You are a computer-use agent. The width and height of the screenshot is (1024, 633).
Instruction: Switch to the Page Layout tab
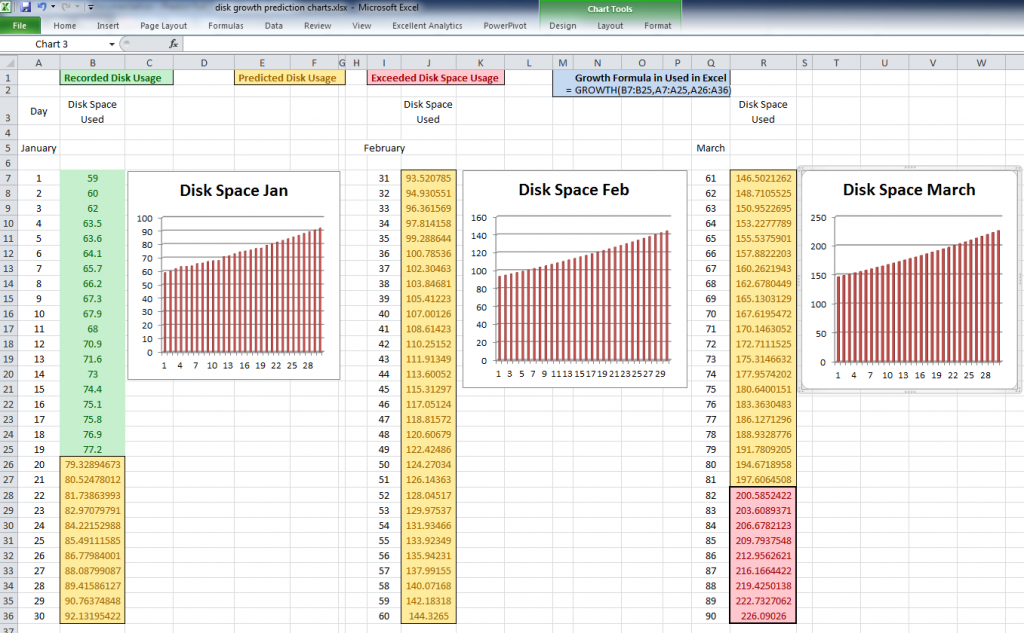tap(164, 26)
